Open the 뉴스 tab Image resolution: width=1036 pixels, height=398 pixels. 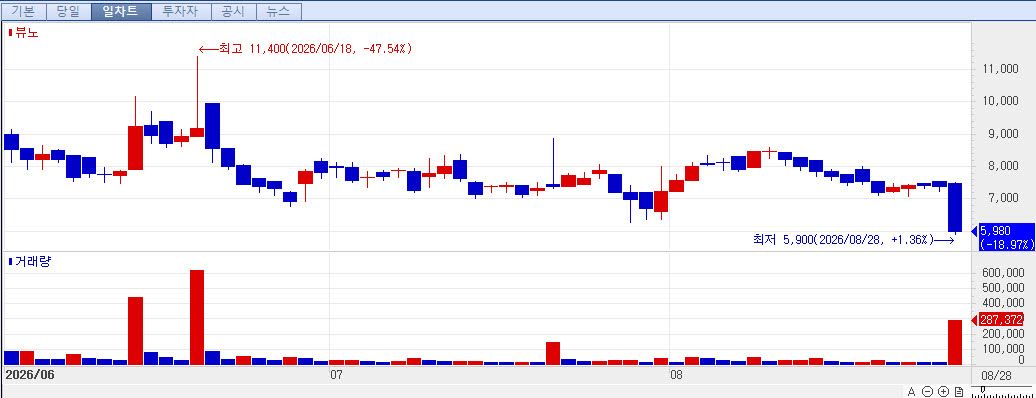[x=279, y=11]
